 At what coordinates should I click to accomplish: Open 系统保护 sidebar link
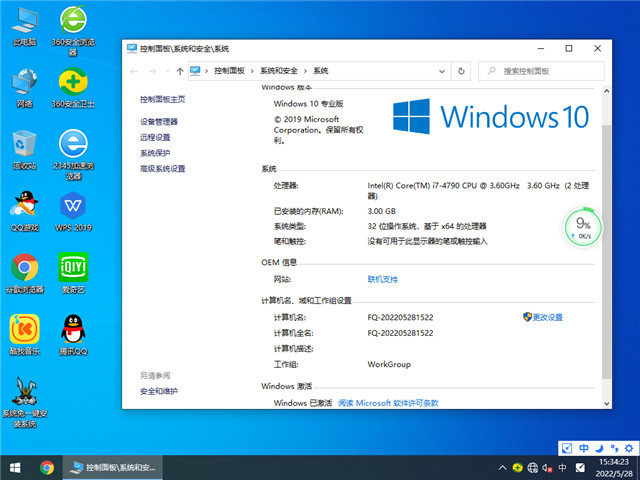click(155, 153)
